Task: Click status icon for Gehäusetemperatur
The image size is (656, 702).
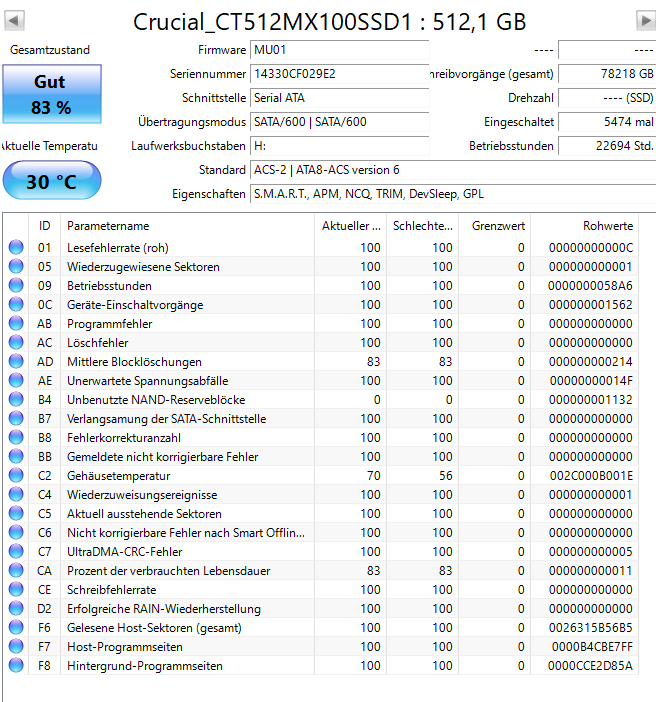Action: 16,475
